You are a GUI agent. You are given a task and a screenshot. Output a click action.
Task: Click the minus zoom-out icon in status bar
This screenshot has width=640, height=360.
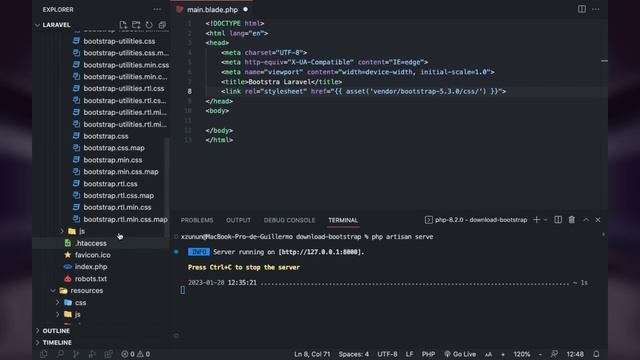pyautogui.click(x=540, y=354)
